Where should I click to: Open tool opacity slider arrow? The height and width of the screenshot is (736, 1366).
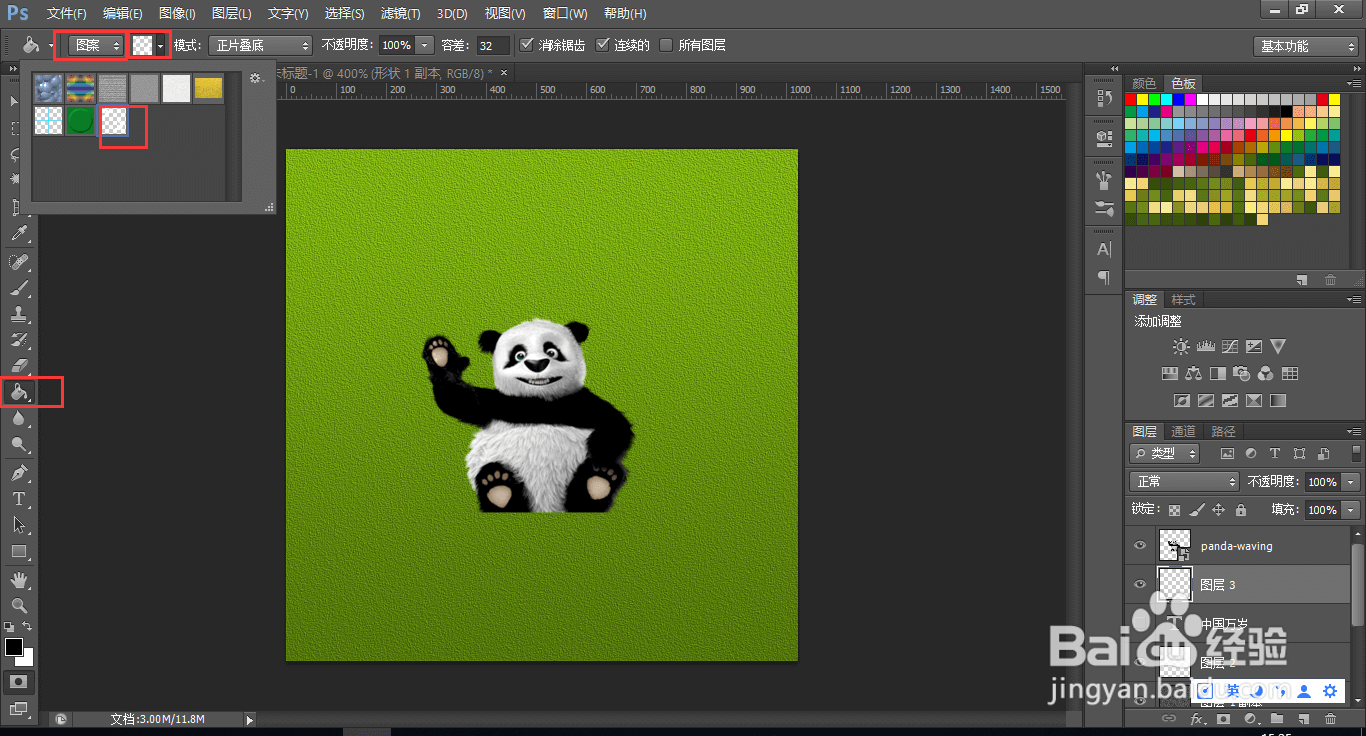(x=425, y=46)
